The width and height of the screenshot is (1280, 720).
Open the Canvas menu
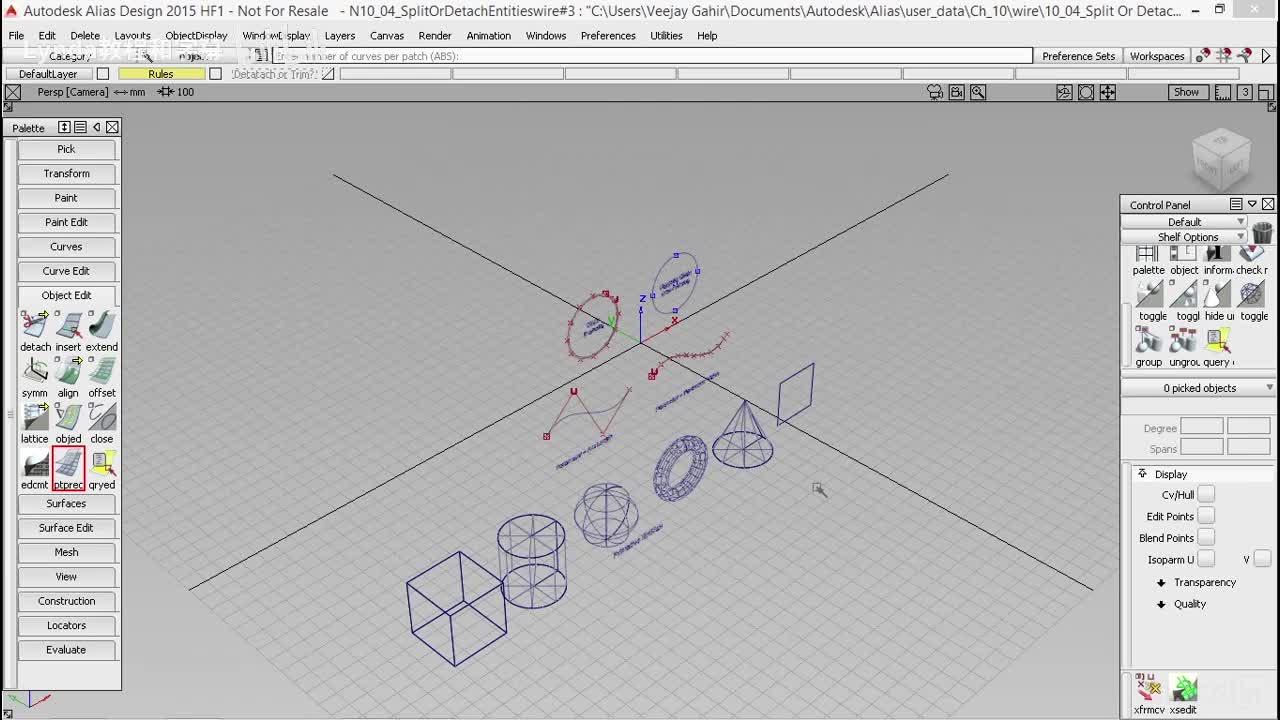coord(387,35)
